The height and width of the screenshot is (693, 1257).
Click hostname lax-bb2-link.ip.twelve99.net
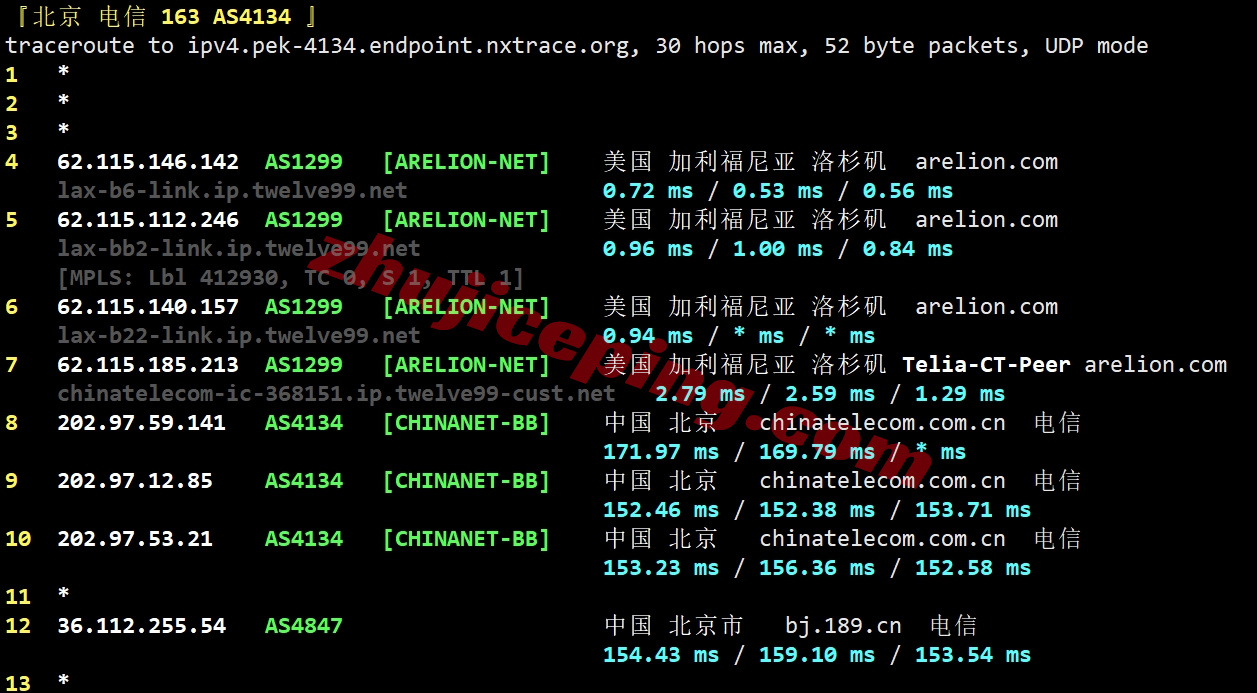point(217,248)
